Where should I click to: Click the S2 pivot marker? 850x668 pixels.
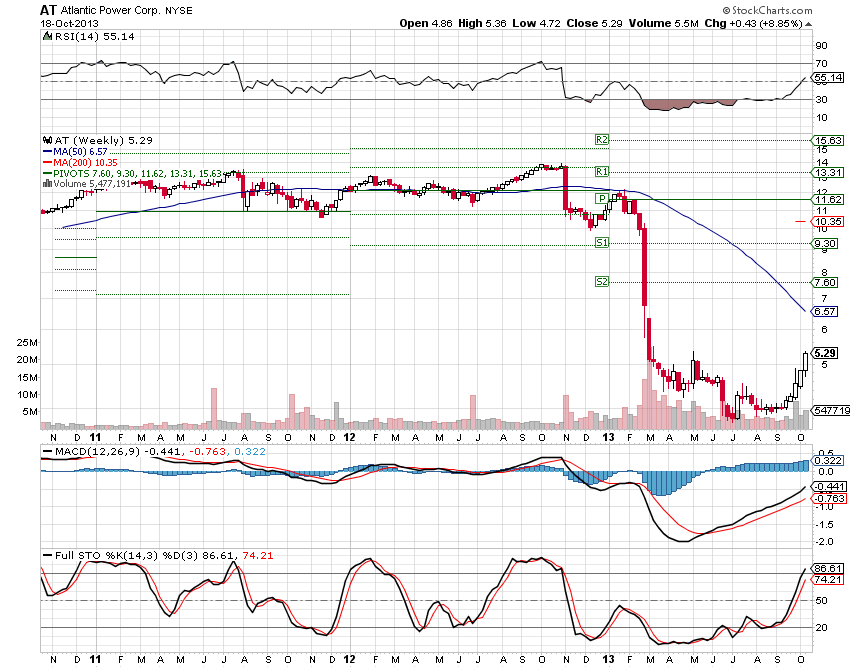(602, 282)
